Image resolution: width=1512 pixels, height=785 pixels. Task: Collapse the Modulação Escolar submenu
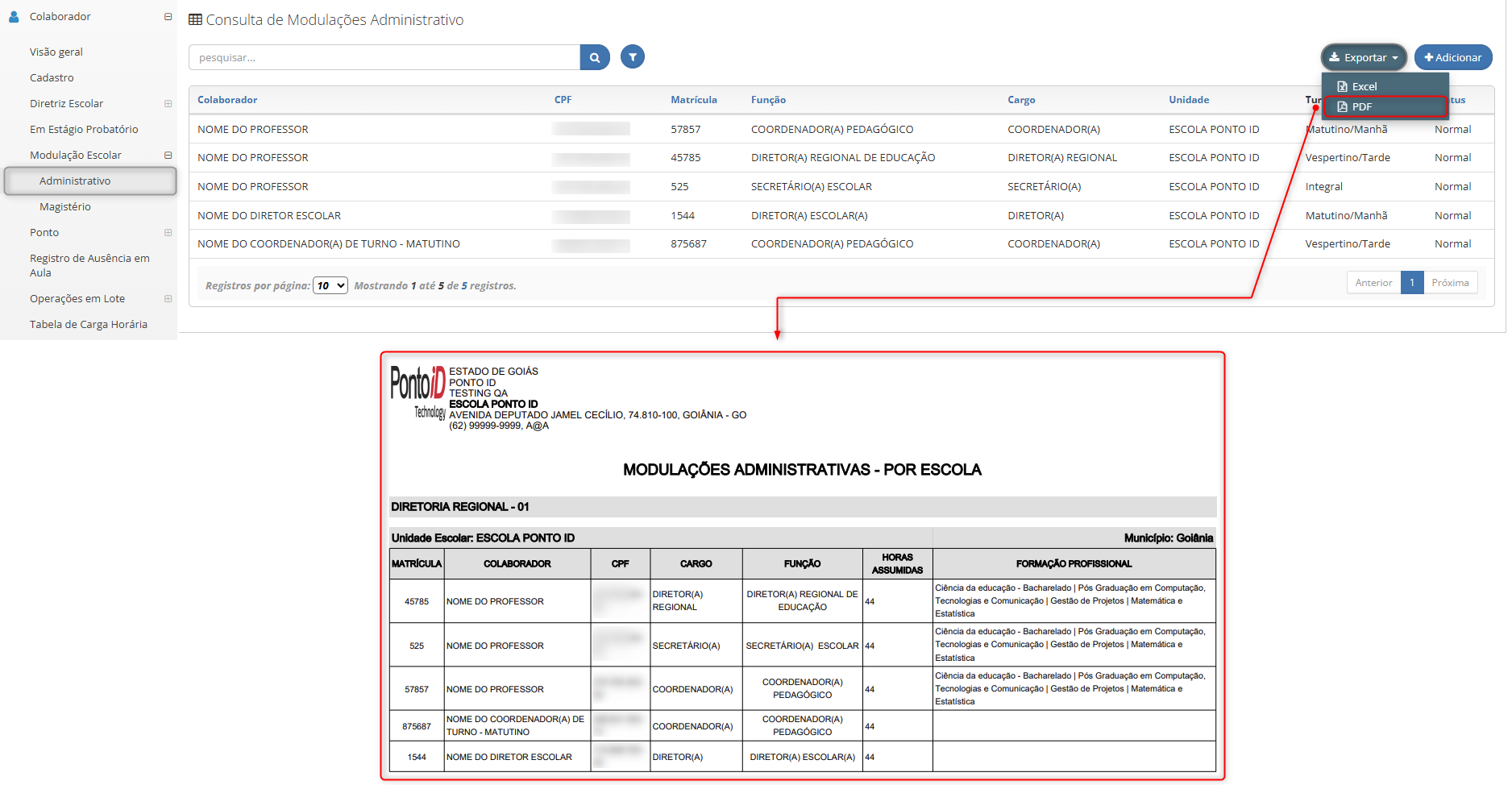pyautogui.click(x=168, y=155)
